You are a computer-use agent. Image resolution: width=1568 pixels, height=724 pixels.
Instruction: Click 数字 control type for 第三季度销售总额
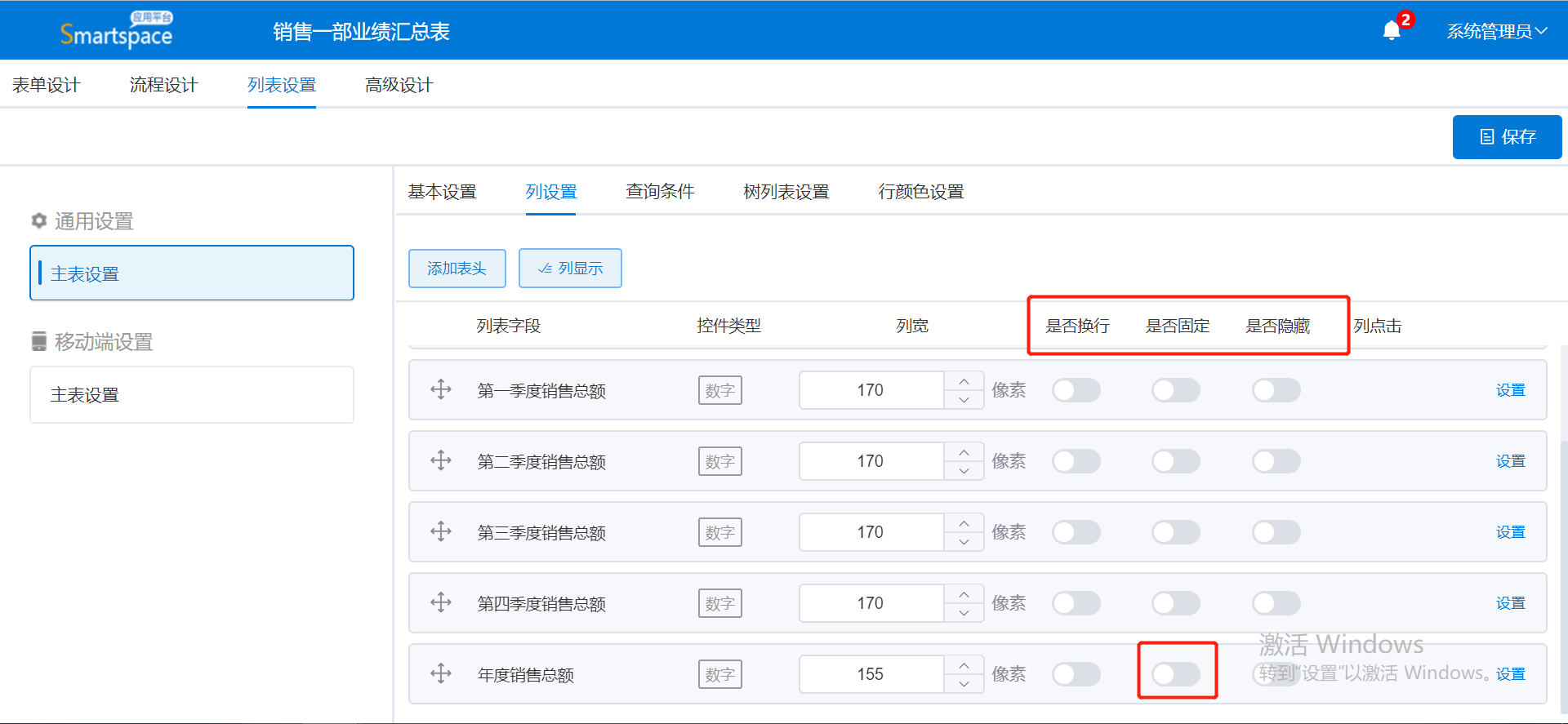[x=719, y=532]
